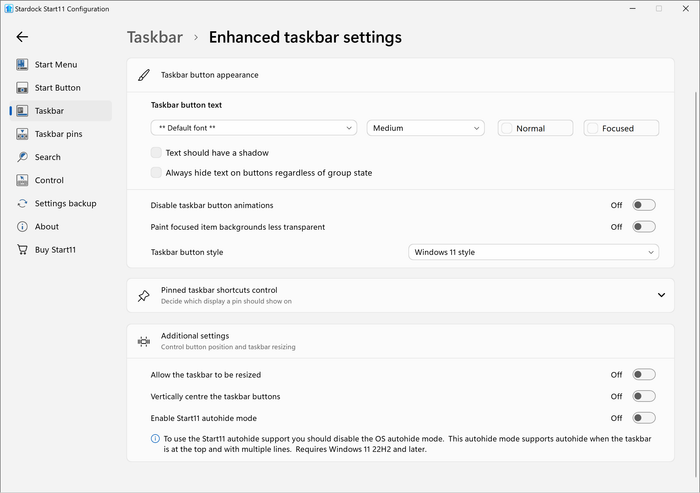Image resolution: width=700 pixels, height=493 pixels.
Task: Open the Default font dropdown
Action: click(254, 128)
